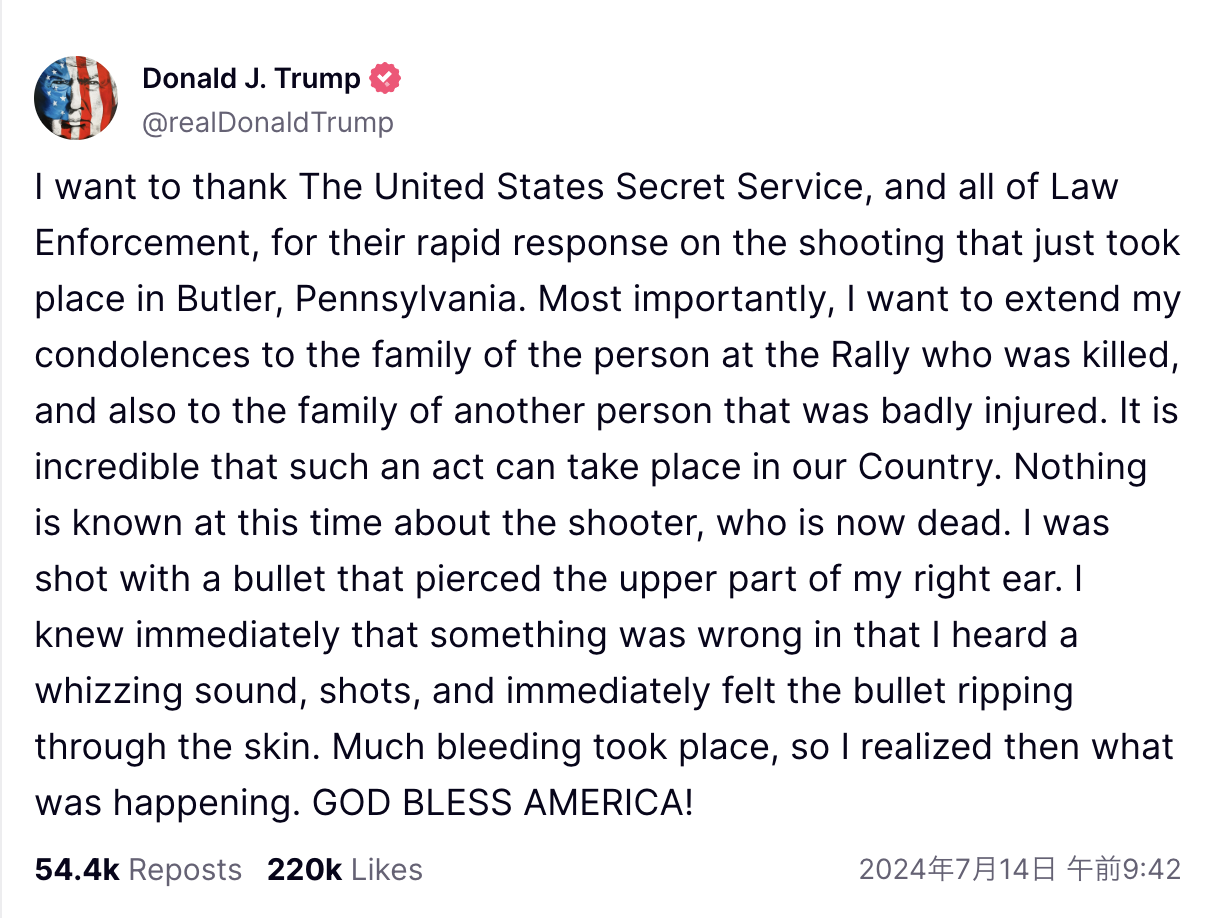1214x918 pixels.
Task: Click the red verified badge icon
Action: [x=385, y=78]
